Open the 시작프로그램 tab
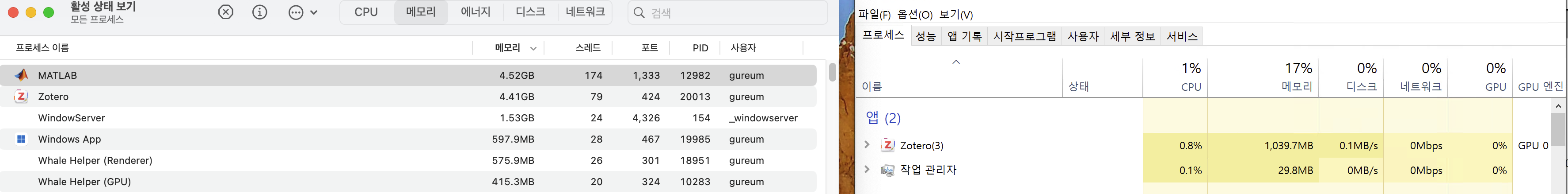The width and height of the screenshot is (1568, 194). tap(1025, 37)
